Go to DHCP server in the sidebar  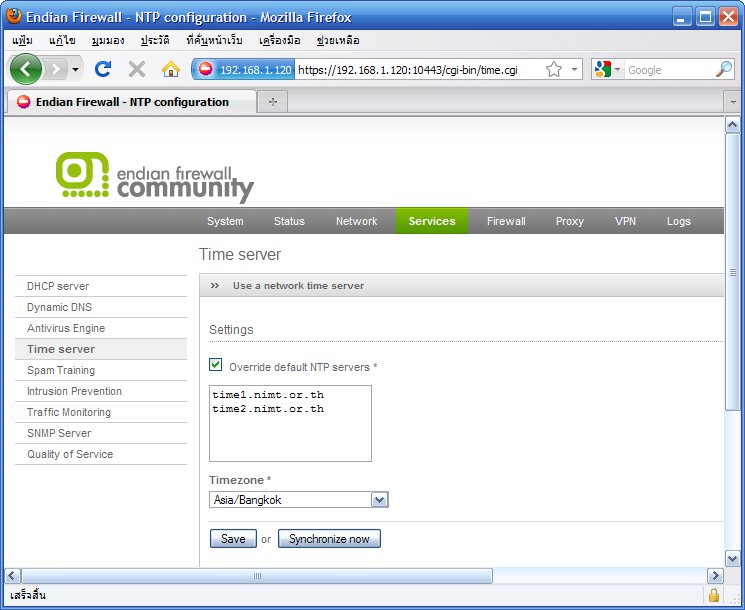coord(101,286)
